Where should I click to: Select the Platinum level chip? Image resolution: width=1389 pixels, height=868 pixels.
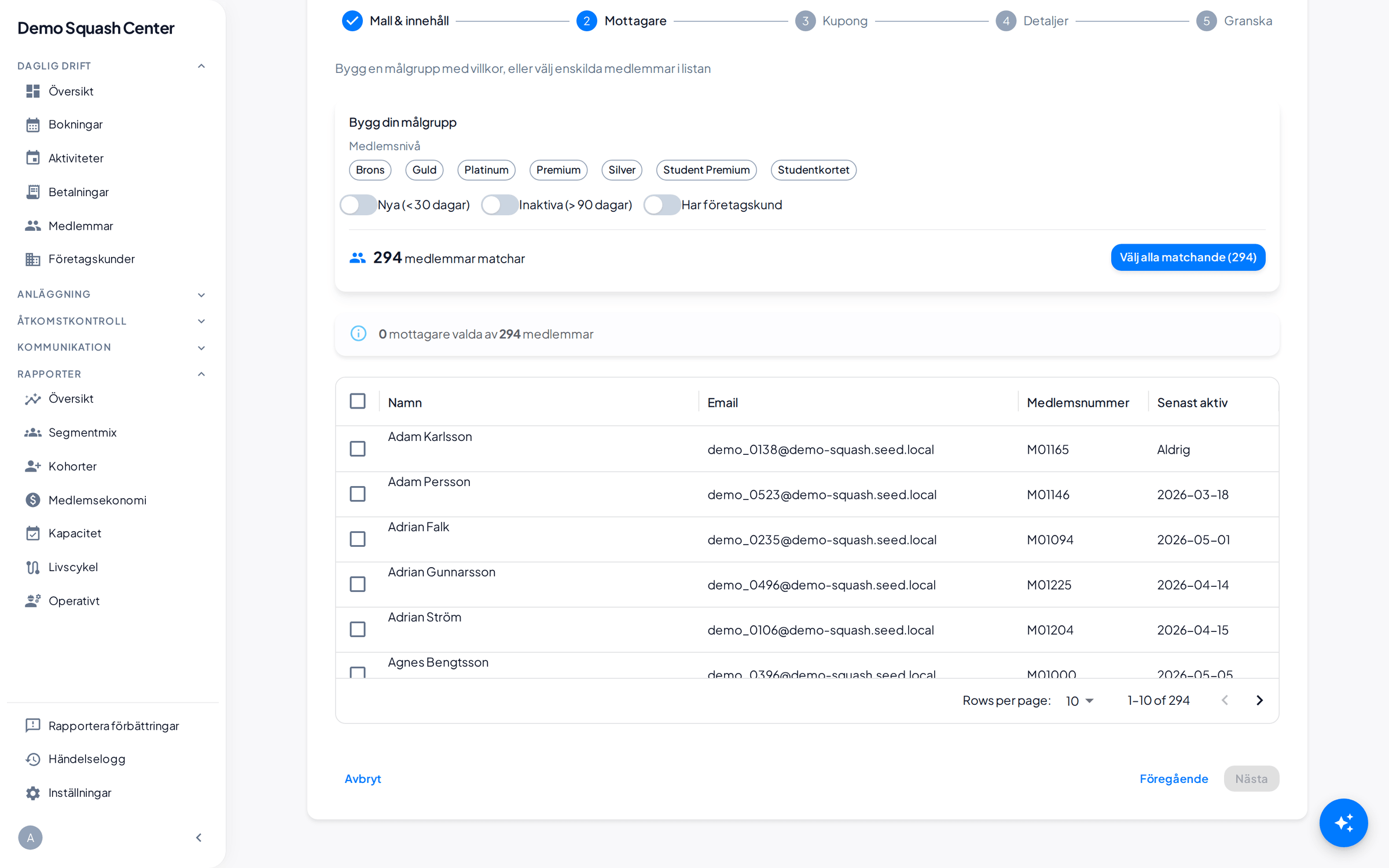(486, 170)
